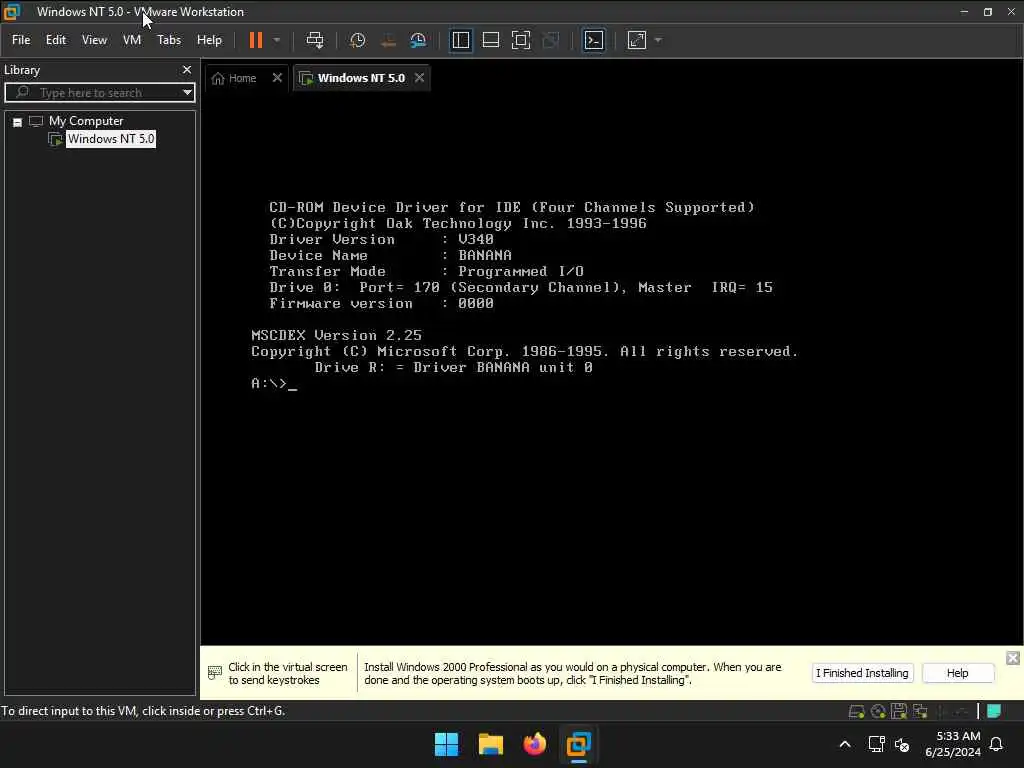The width and height of the screenshot is (1024, 768).
Task: Select My Computer in the library tree
Action: tap(86, 121)
